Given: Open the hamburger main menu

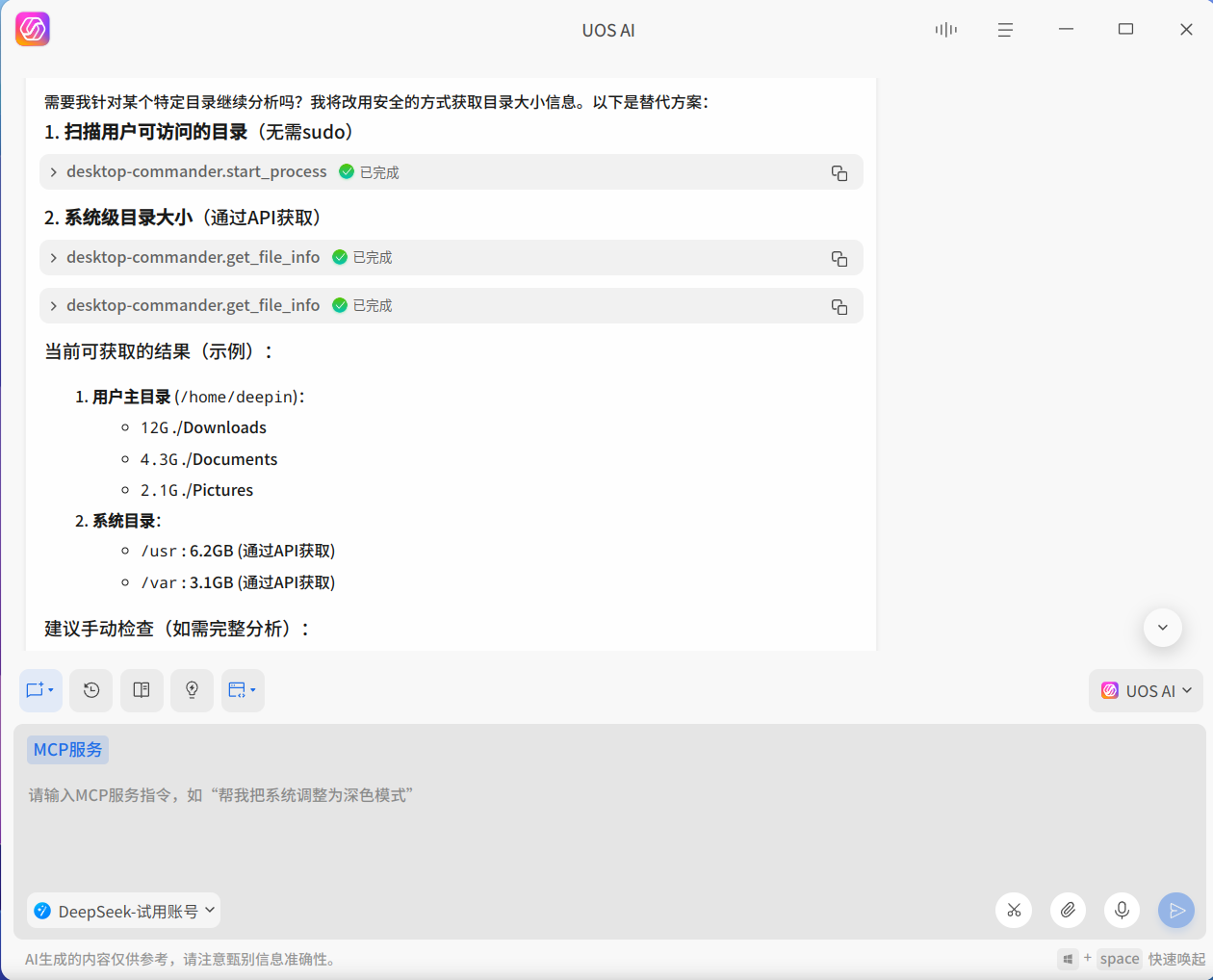Looking at the screenshot, I should (1005, 30).
